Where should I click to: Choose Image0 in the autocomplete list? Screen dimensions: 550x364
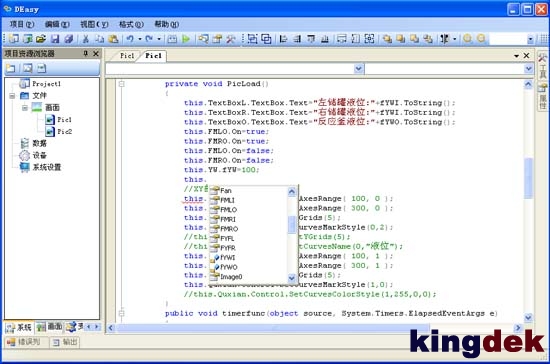tap(248, 277)
